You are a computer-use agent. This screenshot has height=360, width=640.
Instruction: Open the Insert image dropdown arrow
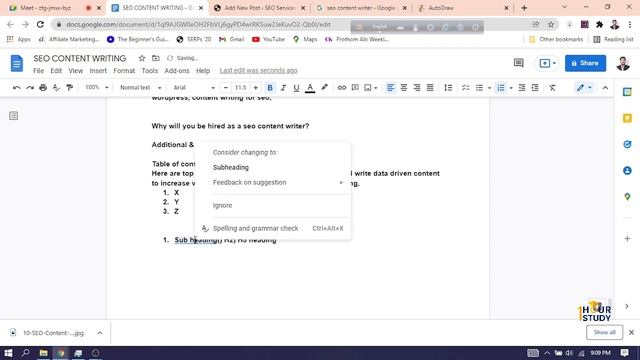tap(376, 88)
